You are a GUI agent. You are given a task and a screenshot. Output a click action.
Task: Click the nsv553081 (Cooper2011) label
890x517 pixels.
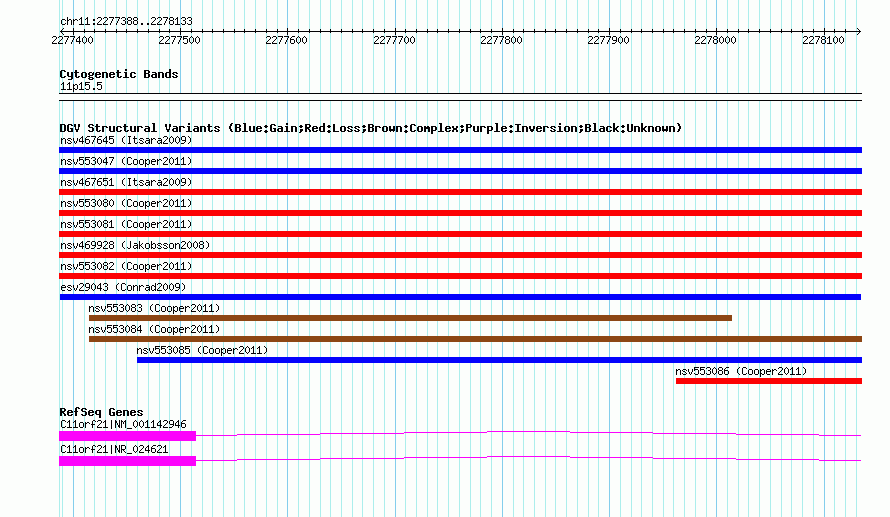point(126,224)
